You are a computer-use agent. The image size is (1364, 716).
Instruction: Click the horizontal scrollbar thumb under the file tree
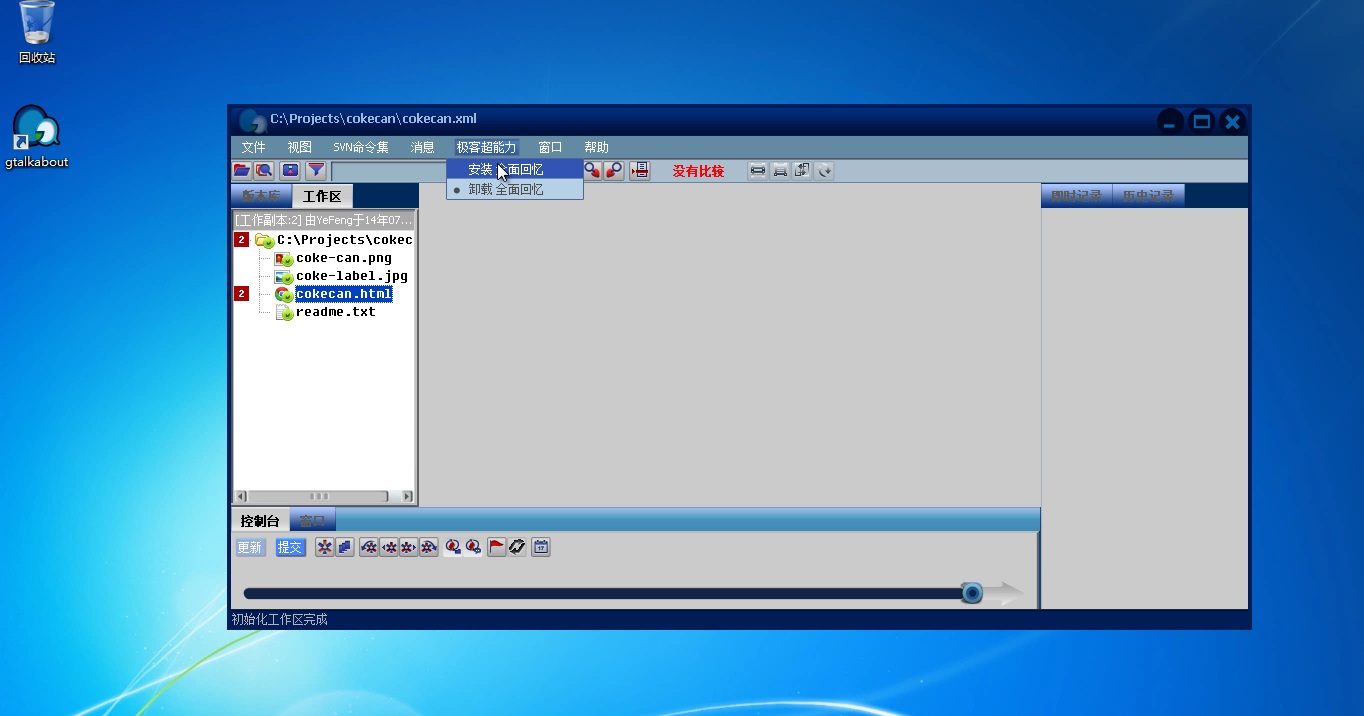(319, 496)
